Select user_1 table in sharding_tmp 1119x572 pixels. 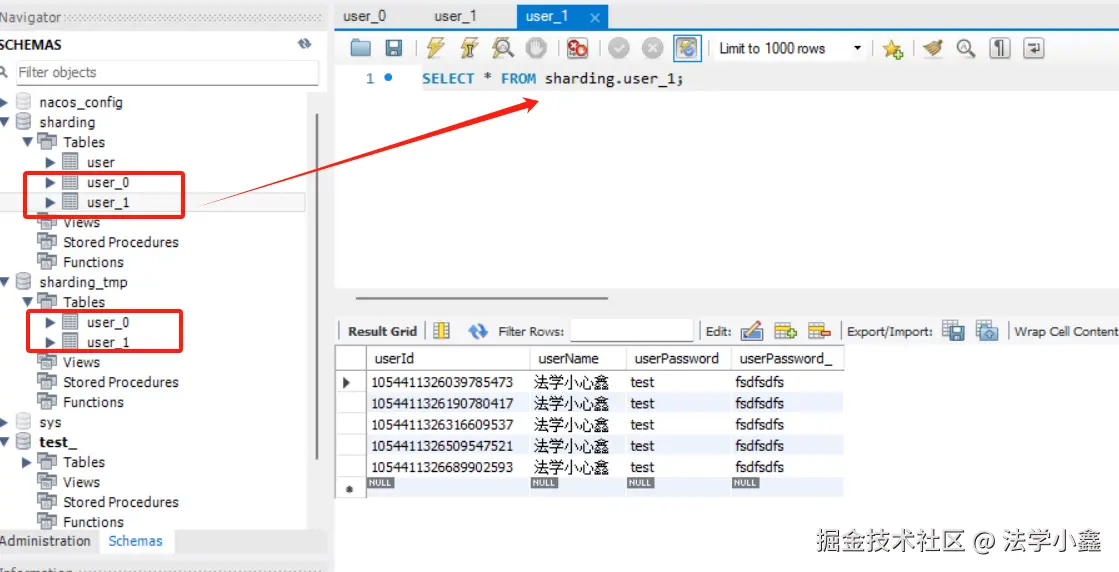click(x=108, y=342)
